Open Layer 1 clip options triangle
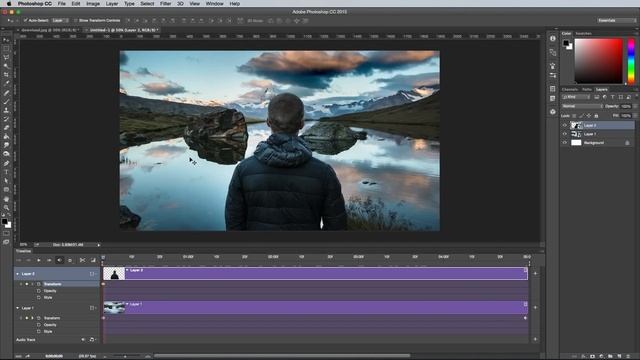The width and height of the screenshot is (640, 360). pos(127,304)
